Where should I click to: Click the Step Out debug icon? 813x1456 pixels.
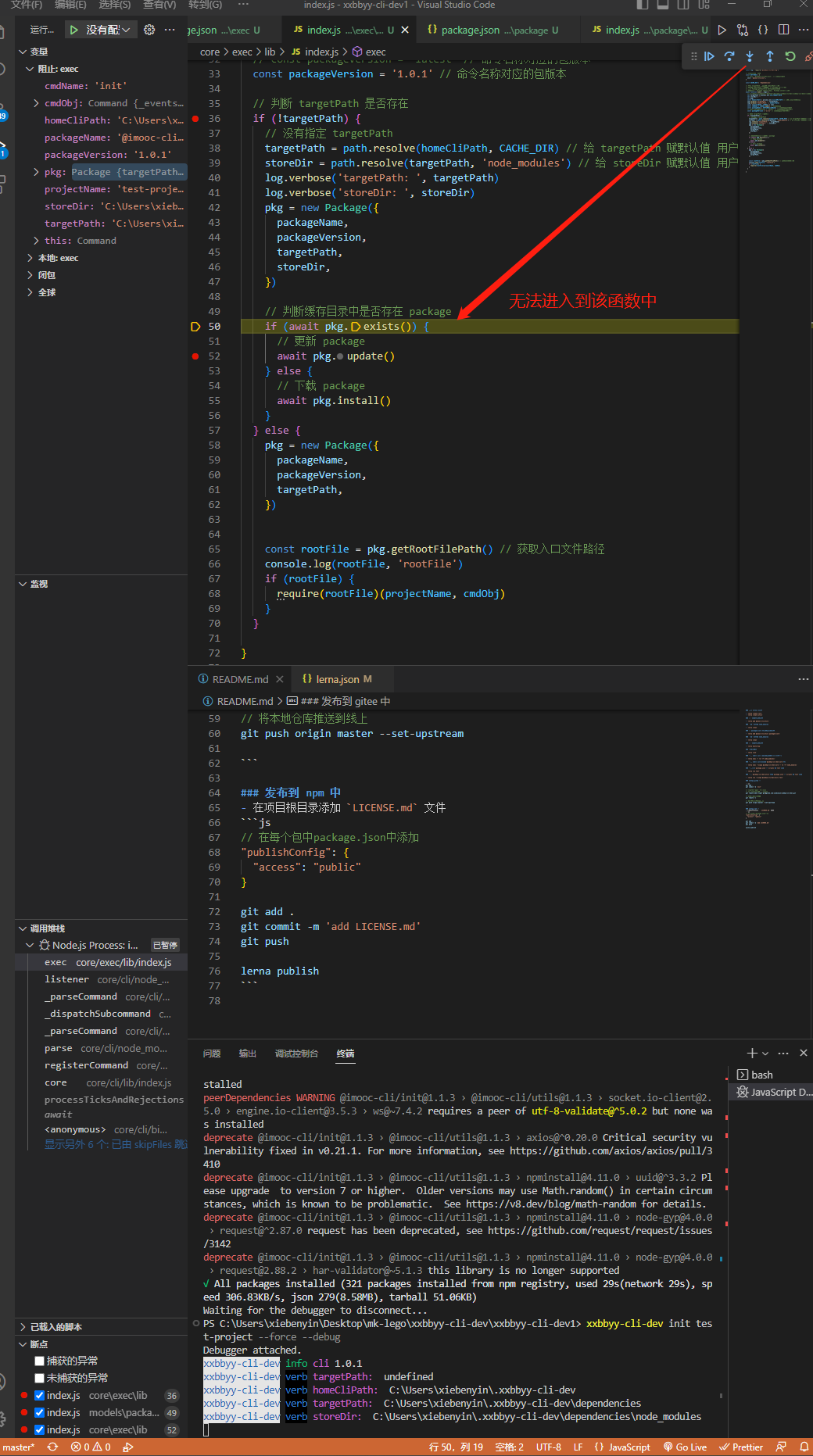click(x=770, y=56)
